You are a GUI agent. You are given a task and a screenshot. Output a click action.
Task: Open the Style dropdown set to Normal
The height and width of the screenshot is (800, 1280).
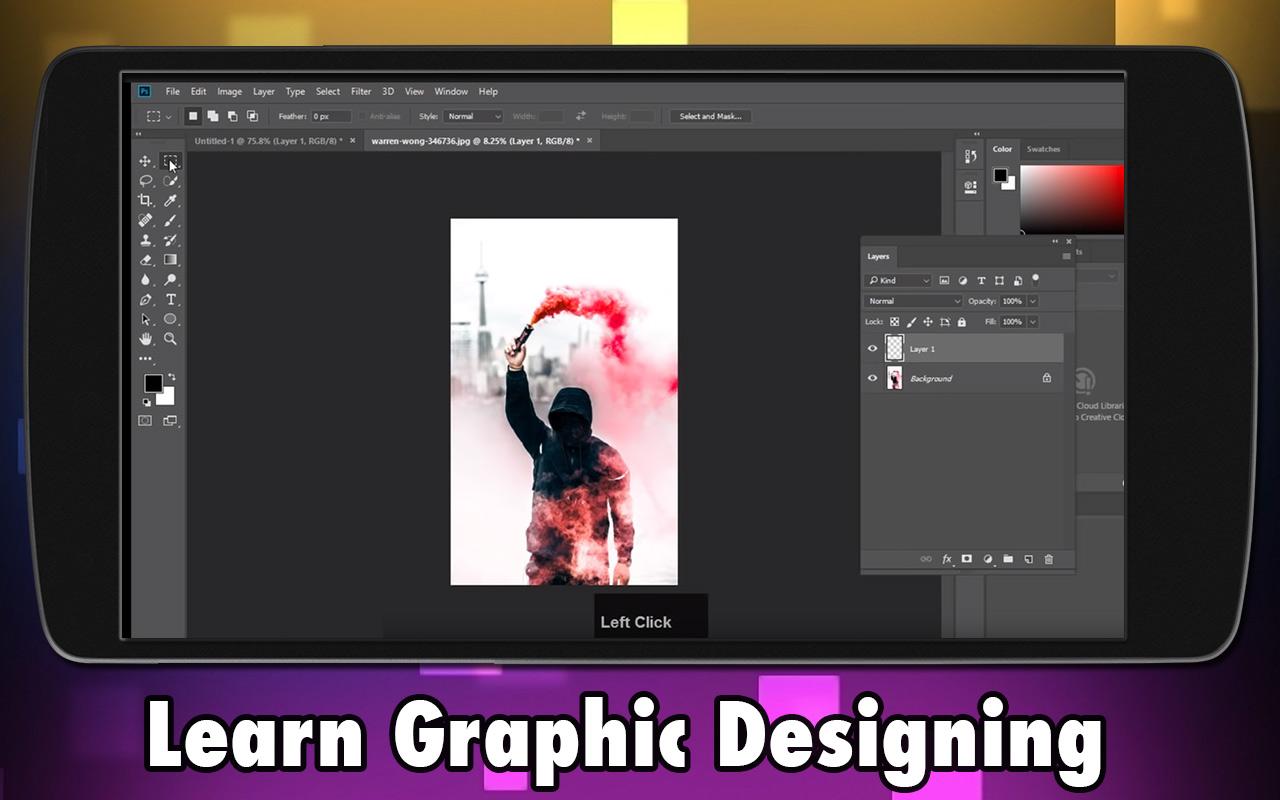(473, 116)
